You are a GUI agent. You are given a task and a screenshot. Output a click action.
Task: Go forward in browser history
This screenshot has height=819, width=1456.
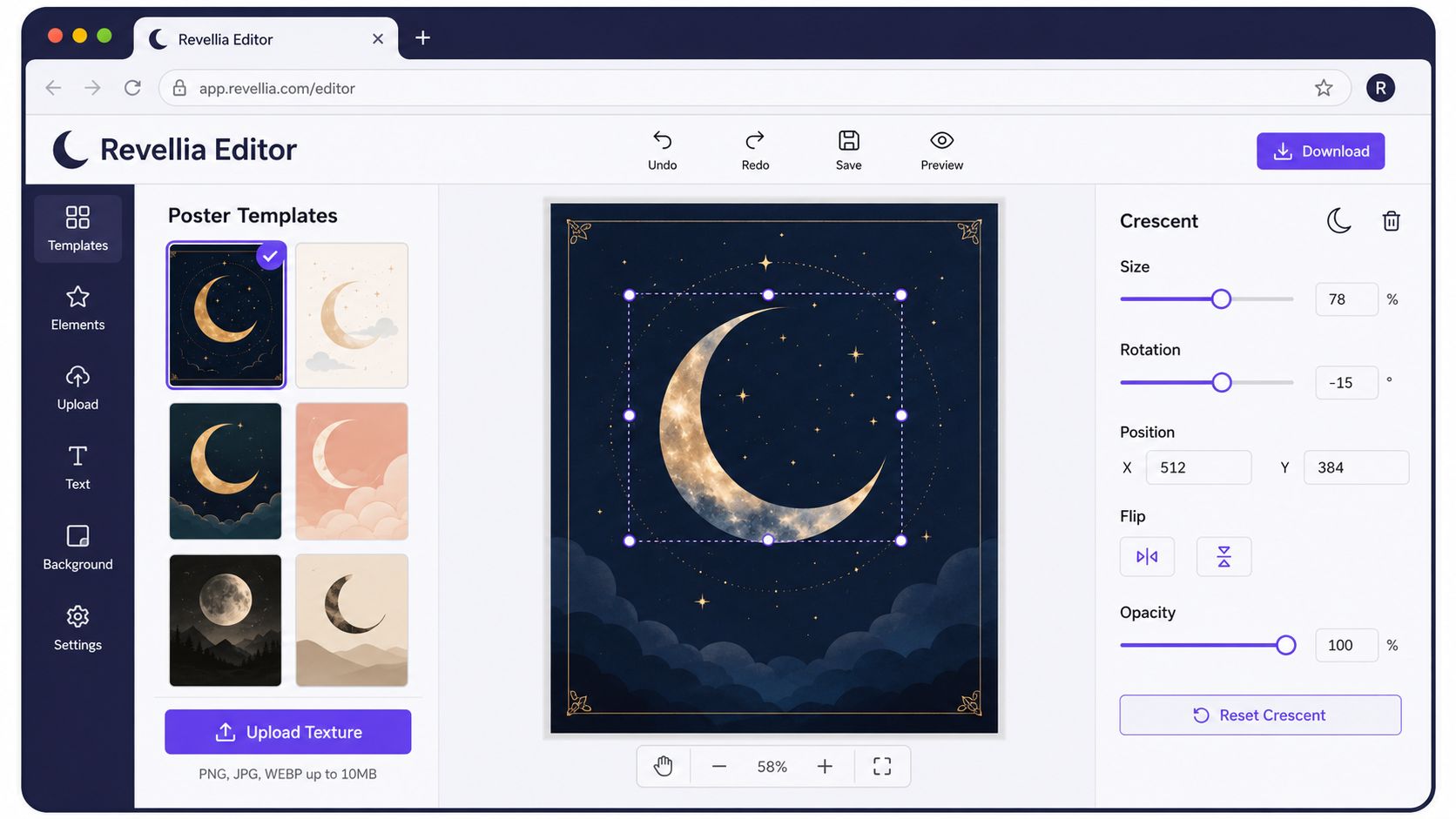pos(92,88)
